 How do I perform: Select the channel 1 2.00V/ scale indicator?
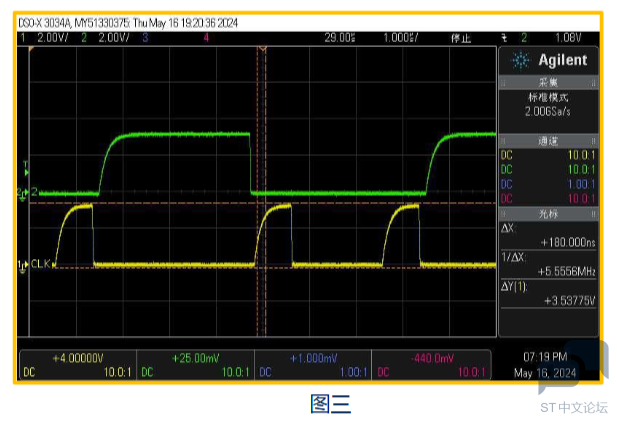coord(45,36)
